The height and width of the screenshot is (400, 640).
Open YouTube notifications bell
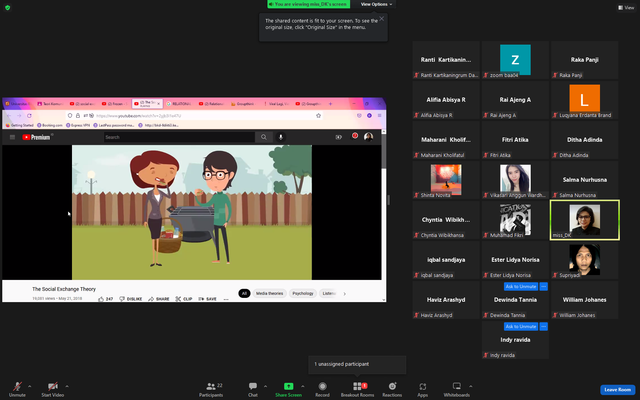(x=355, y=136)
